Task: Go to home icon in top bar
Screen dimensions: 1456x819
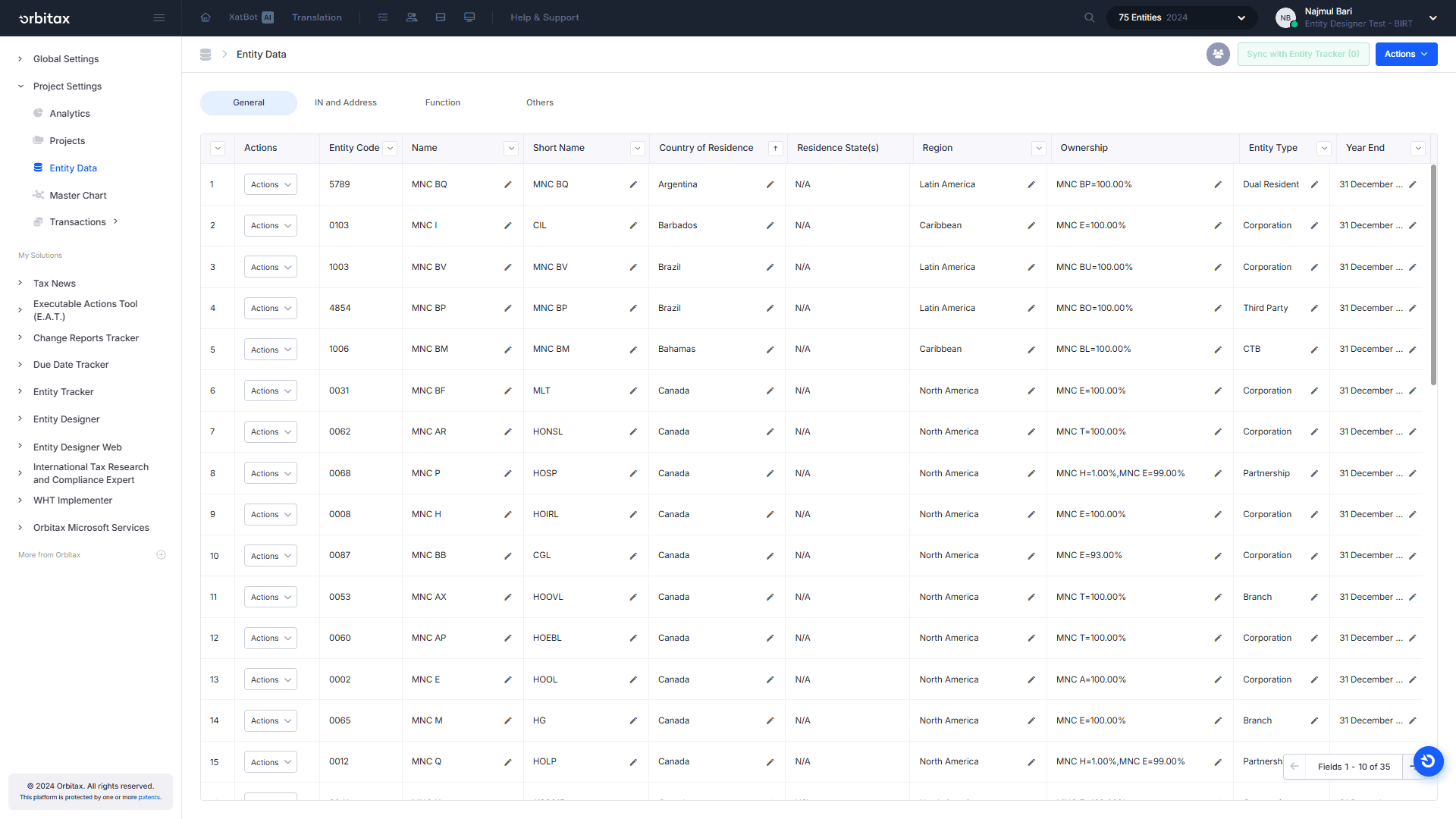Action: pyautogui.click(x=206, y=17)
